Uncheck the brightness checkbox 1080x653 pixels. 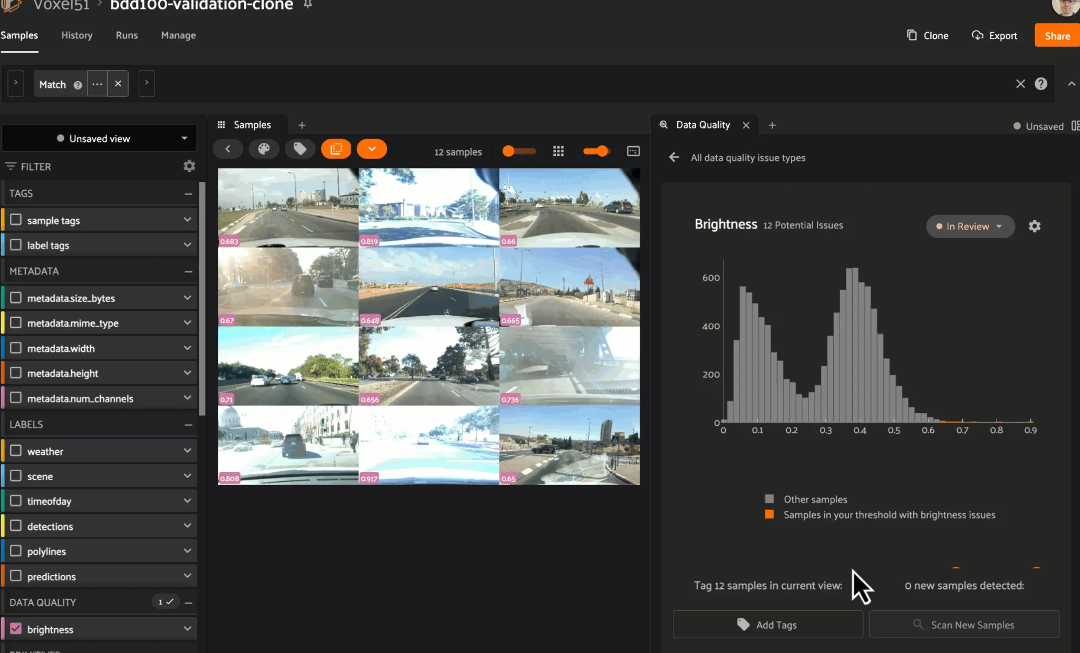click(x=16, y=629)
